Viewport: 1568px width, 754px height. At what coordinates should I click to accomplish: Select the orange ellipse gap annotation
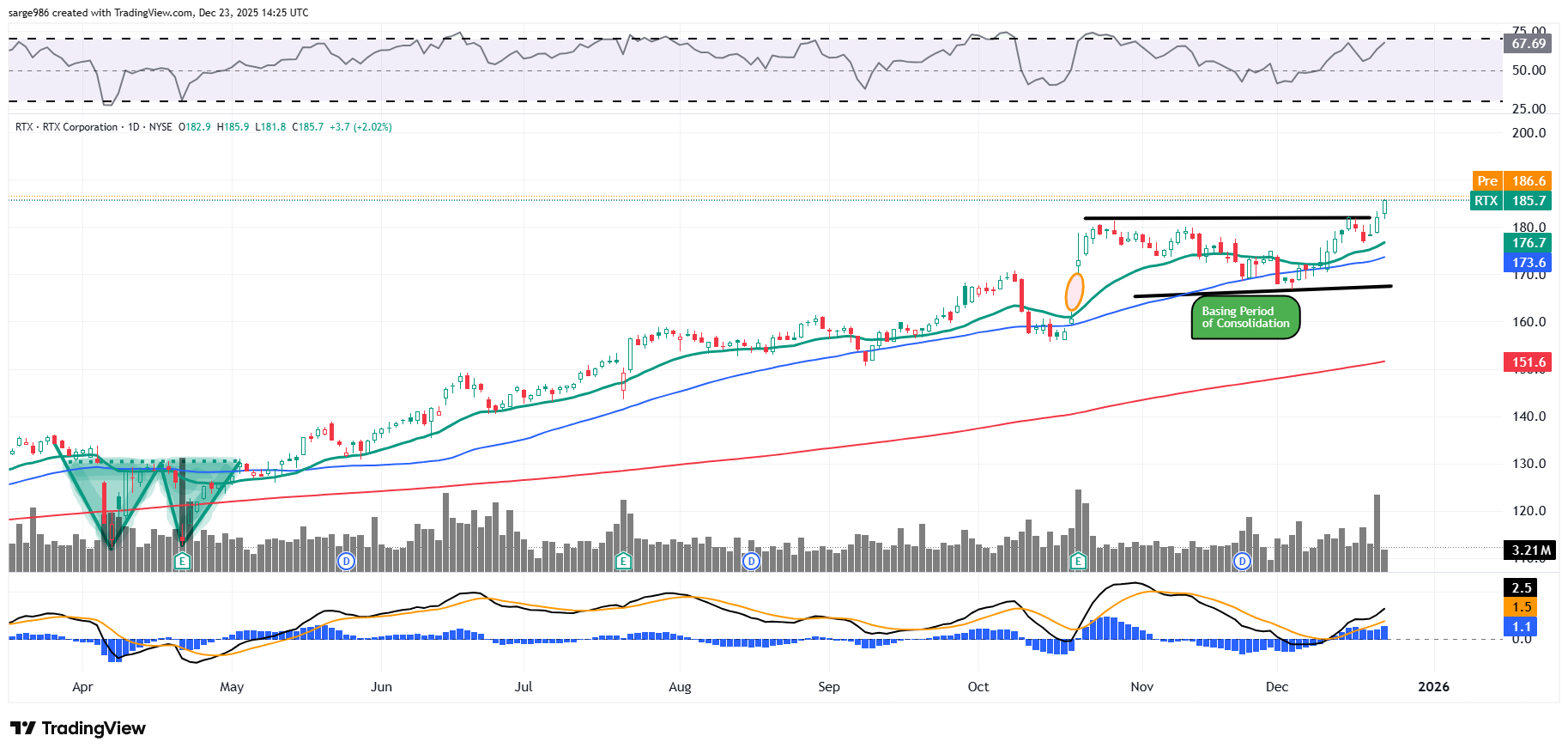pyautogui.click(x=1074, y=292)
